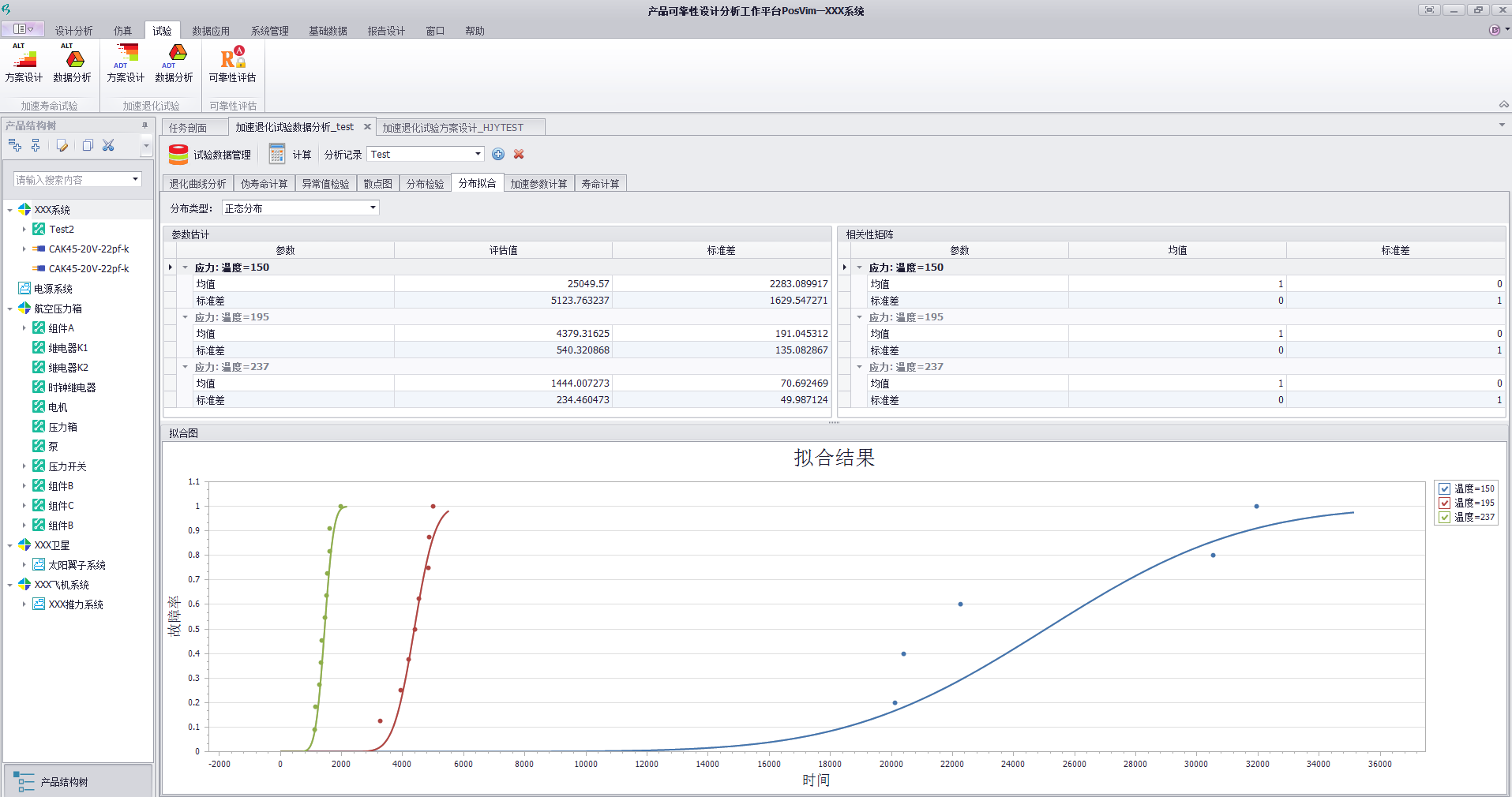Click the copy node icon in tree toolbar
1512x797 pixels.
pos(87,145)
